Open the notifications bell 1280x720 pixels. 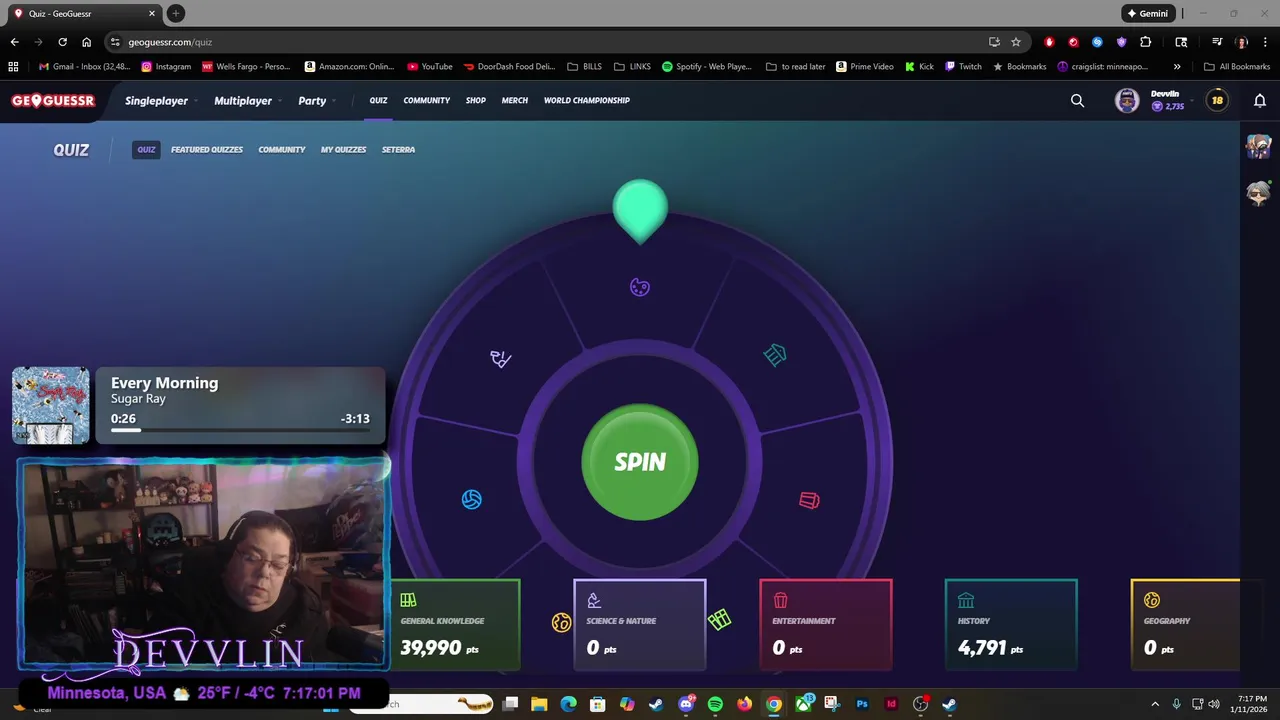coord(1260,100)
